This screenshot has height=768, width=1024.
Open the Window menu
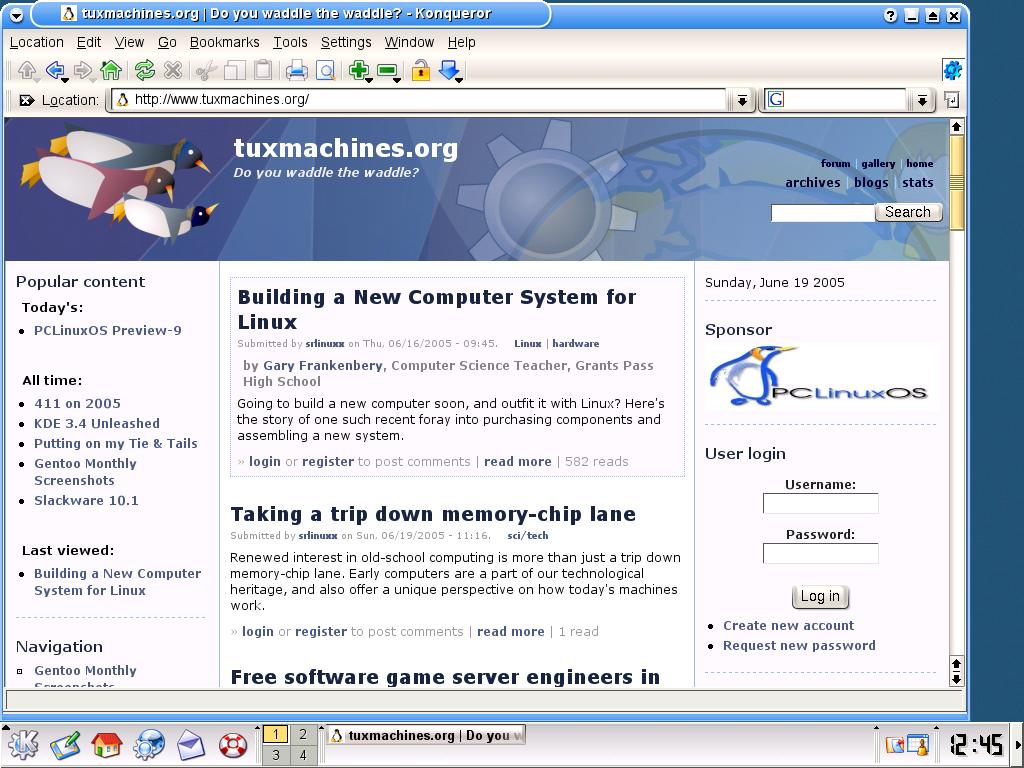pyautogui.click(x=409, y=42)
